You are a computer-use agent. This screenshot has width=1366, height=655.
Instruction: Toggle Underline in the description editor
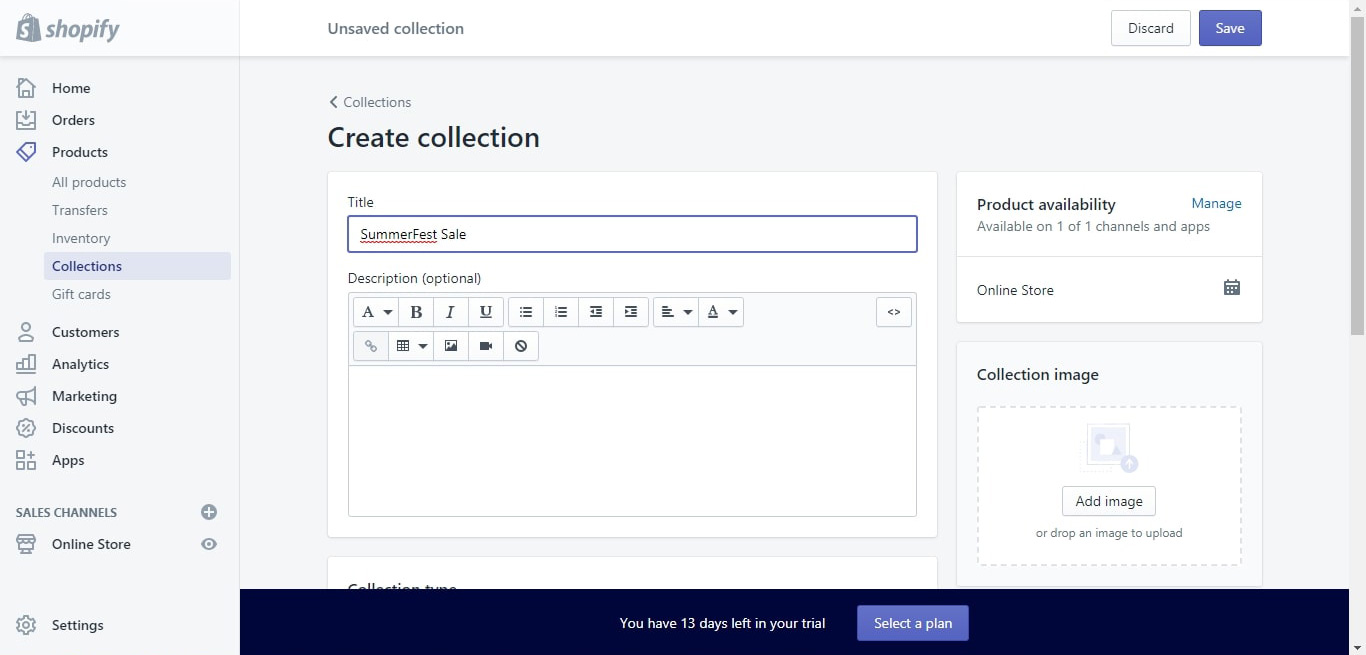coord(485,312)
